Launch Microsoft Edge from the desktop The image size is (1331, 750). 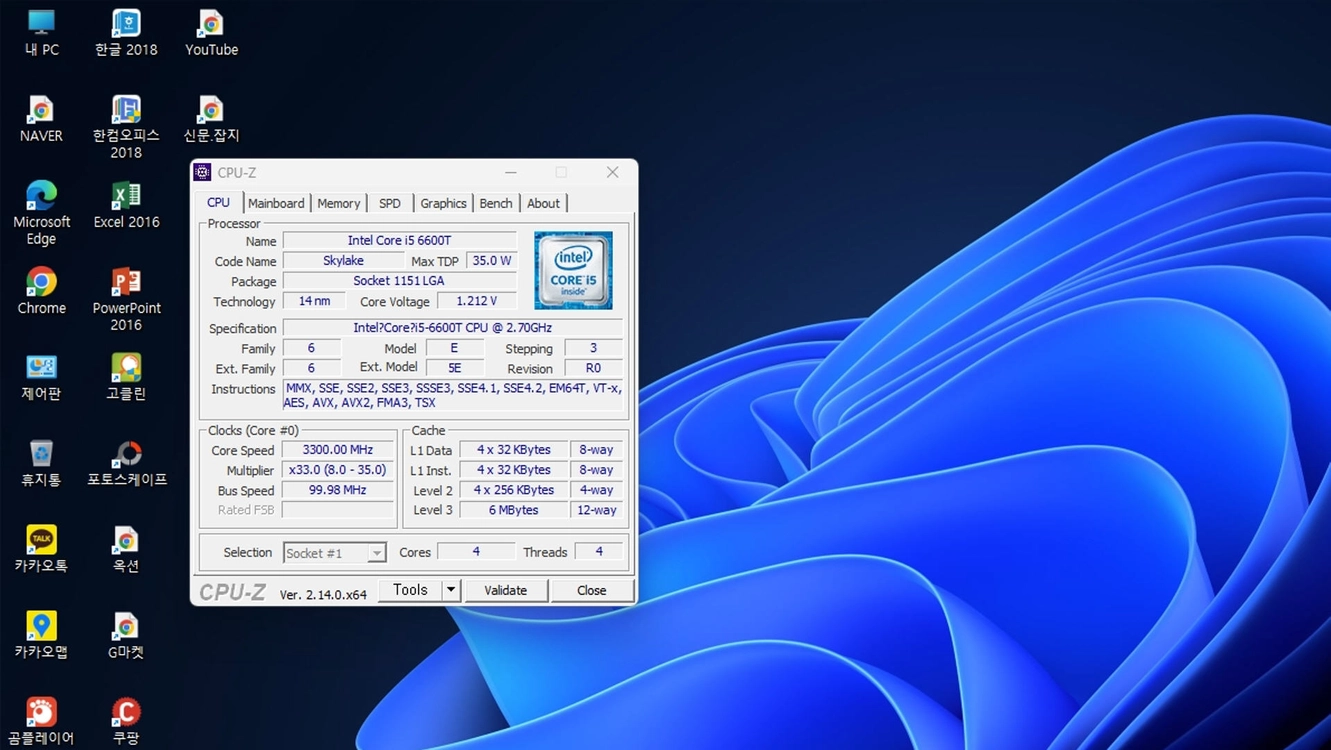coord(41,213)
